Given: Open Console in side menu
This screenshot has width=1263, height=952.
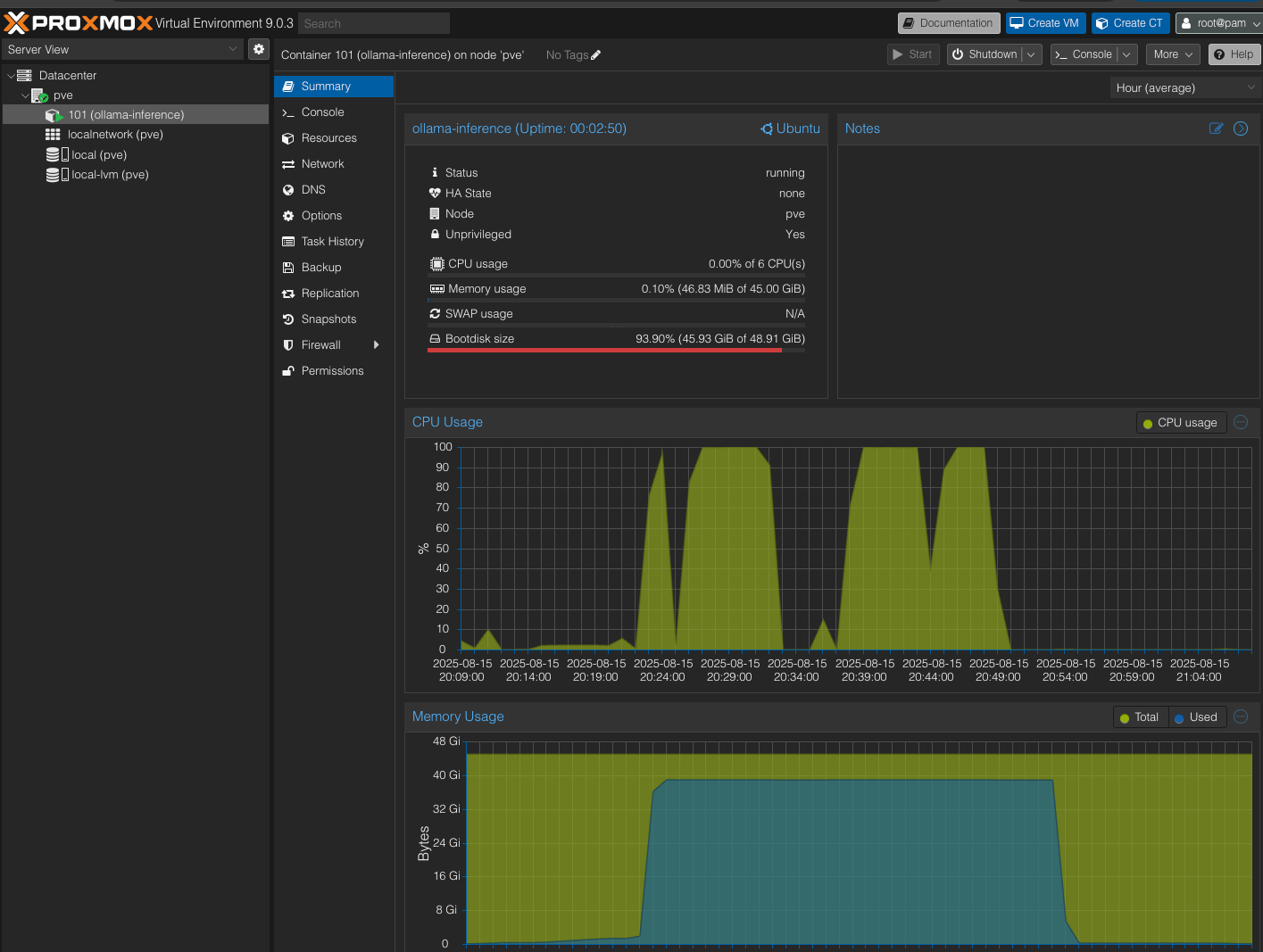Looking at the screenshot, I should 334,112.
